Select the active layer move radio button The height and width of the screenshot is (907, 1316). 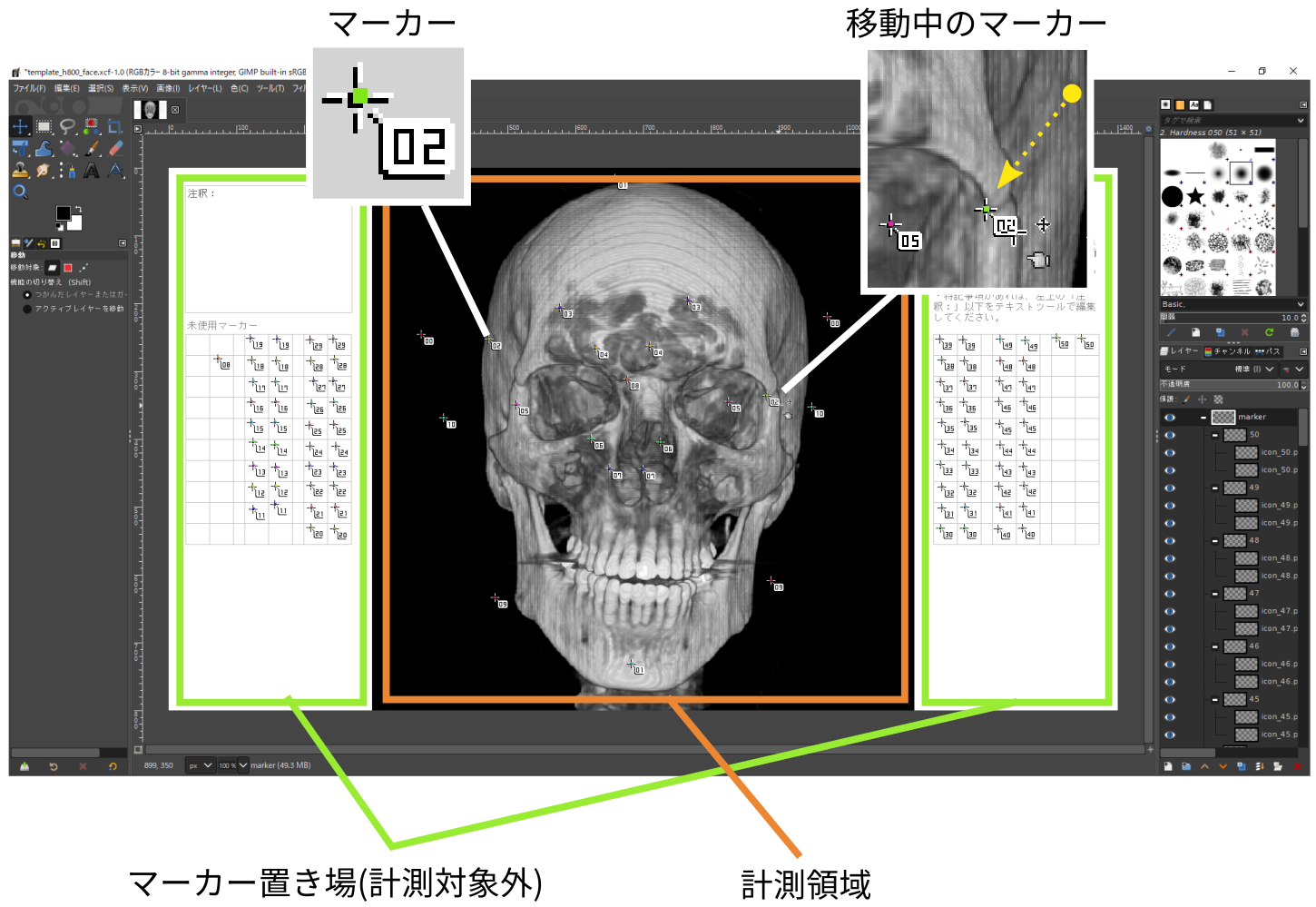click(x=27, y=309)
